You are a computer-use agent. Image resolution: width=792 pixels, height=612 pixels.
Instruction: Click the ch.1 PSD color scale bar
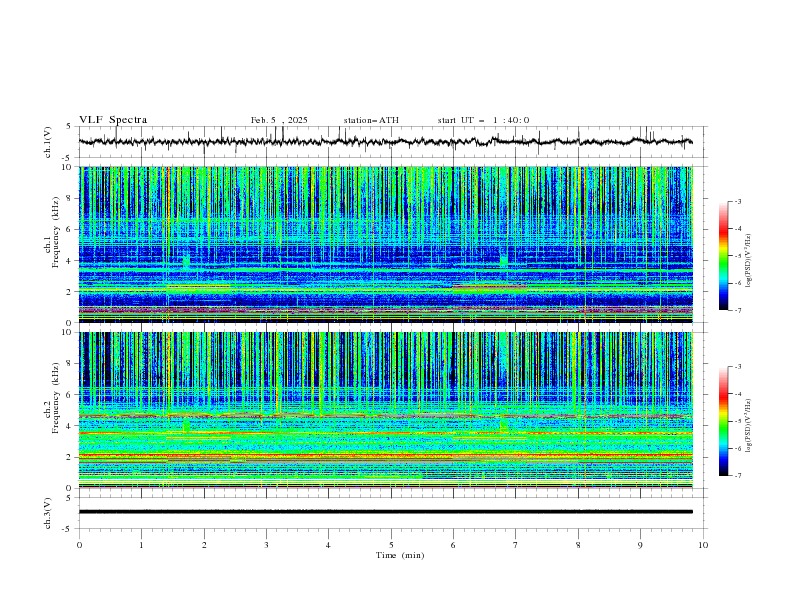pyautogui.click(x=724, y=256)
